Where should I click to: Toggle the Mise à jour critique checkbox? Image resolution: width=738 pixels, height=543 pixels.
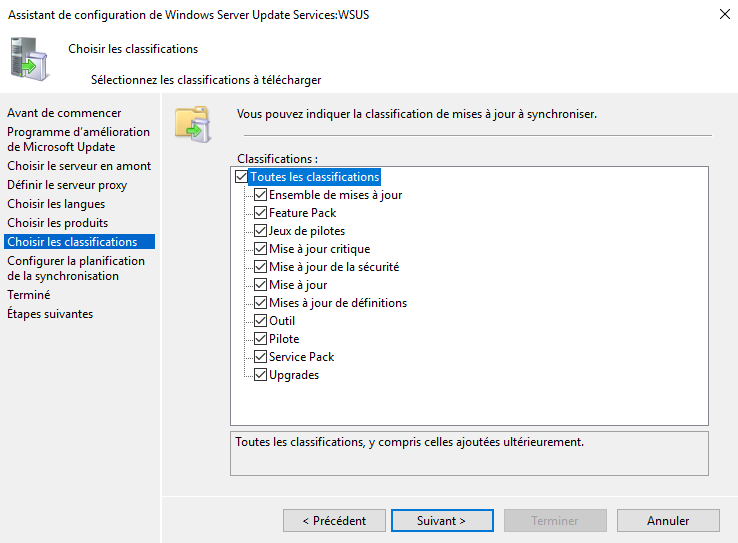260,248
